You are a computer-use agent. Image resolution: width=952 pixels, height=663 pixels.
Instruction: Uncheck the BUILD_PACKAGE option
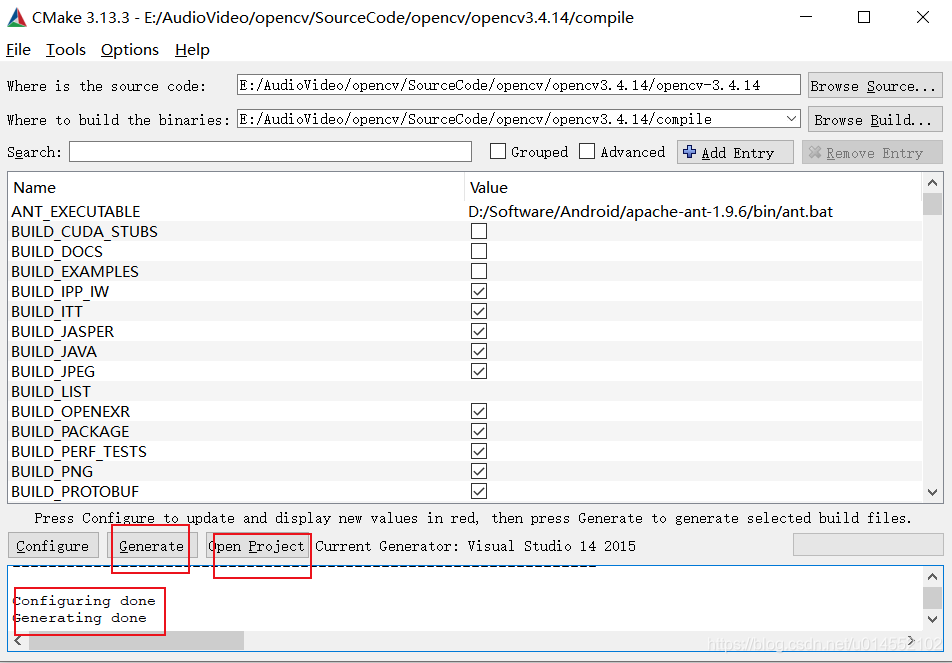479,432
